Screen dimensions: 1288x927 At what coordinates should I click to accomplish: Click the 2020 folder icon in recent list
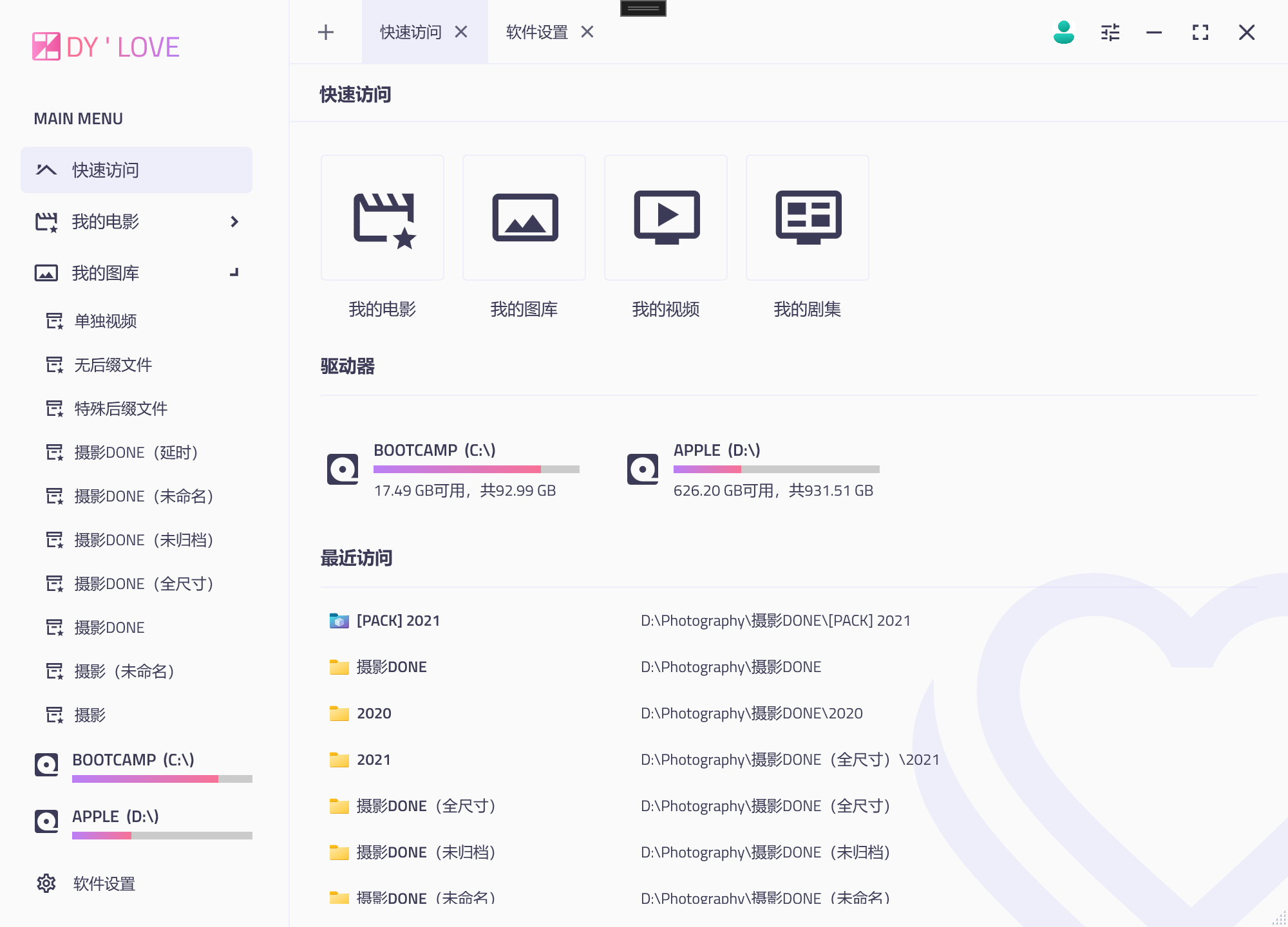tap(339, 713)
